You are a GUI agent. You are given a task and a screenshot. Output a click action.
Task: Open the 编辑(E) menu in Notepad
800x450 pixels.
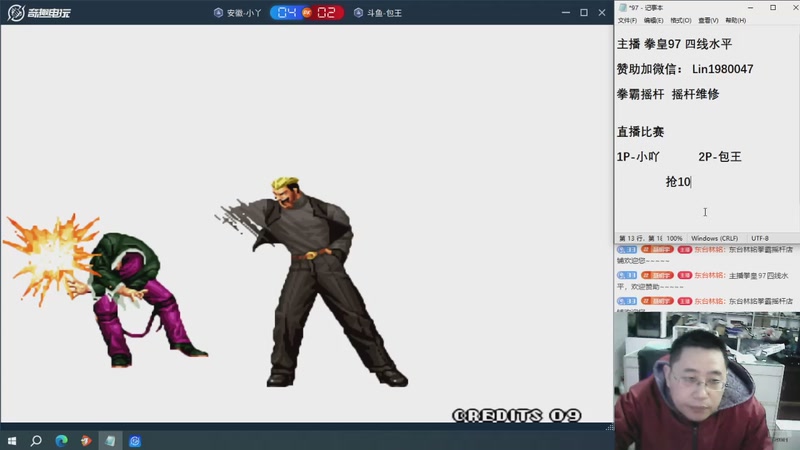654,20
